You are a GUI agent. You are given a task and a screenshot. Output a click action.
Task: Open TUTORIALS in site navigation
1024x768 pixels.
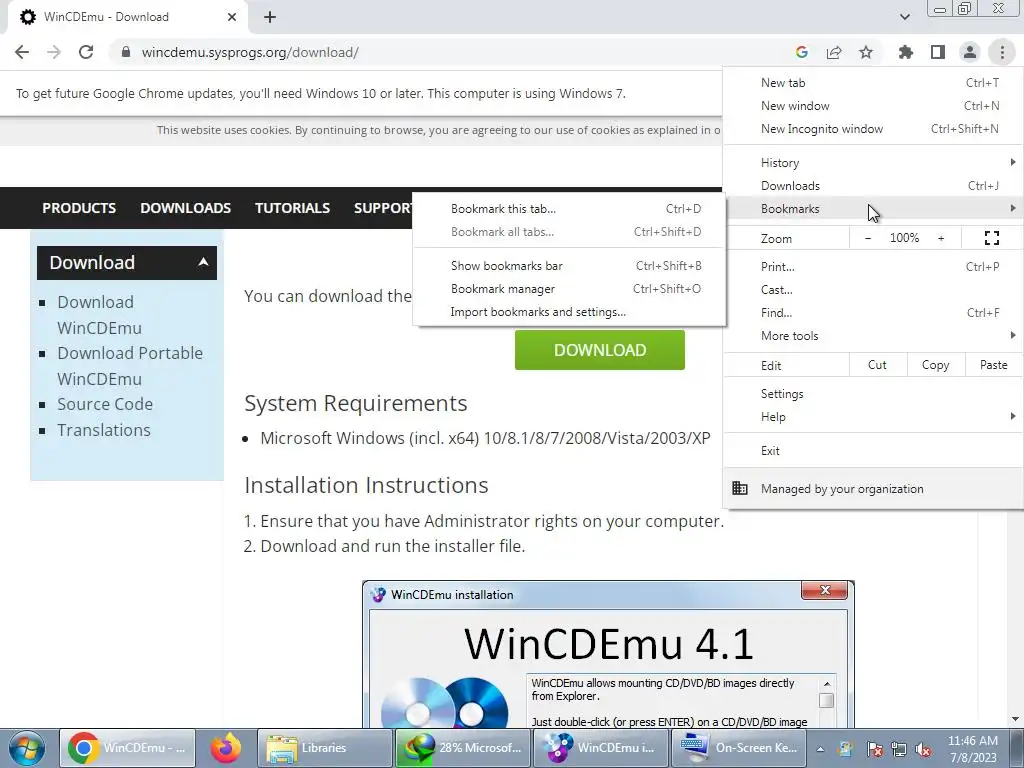[292, 208]
